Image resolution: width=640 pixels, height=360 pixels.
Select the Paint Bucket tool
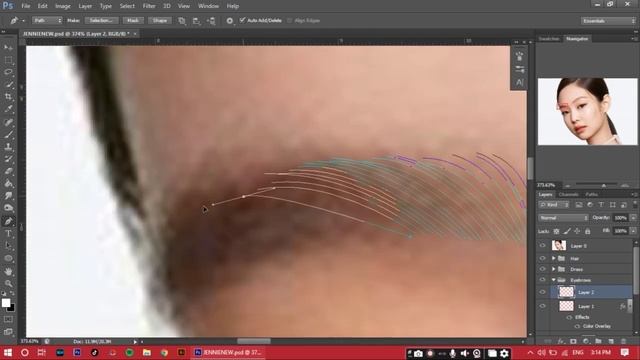click(8, 184)
